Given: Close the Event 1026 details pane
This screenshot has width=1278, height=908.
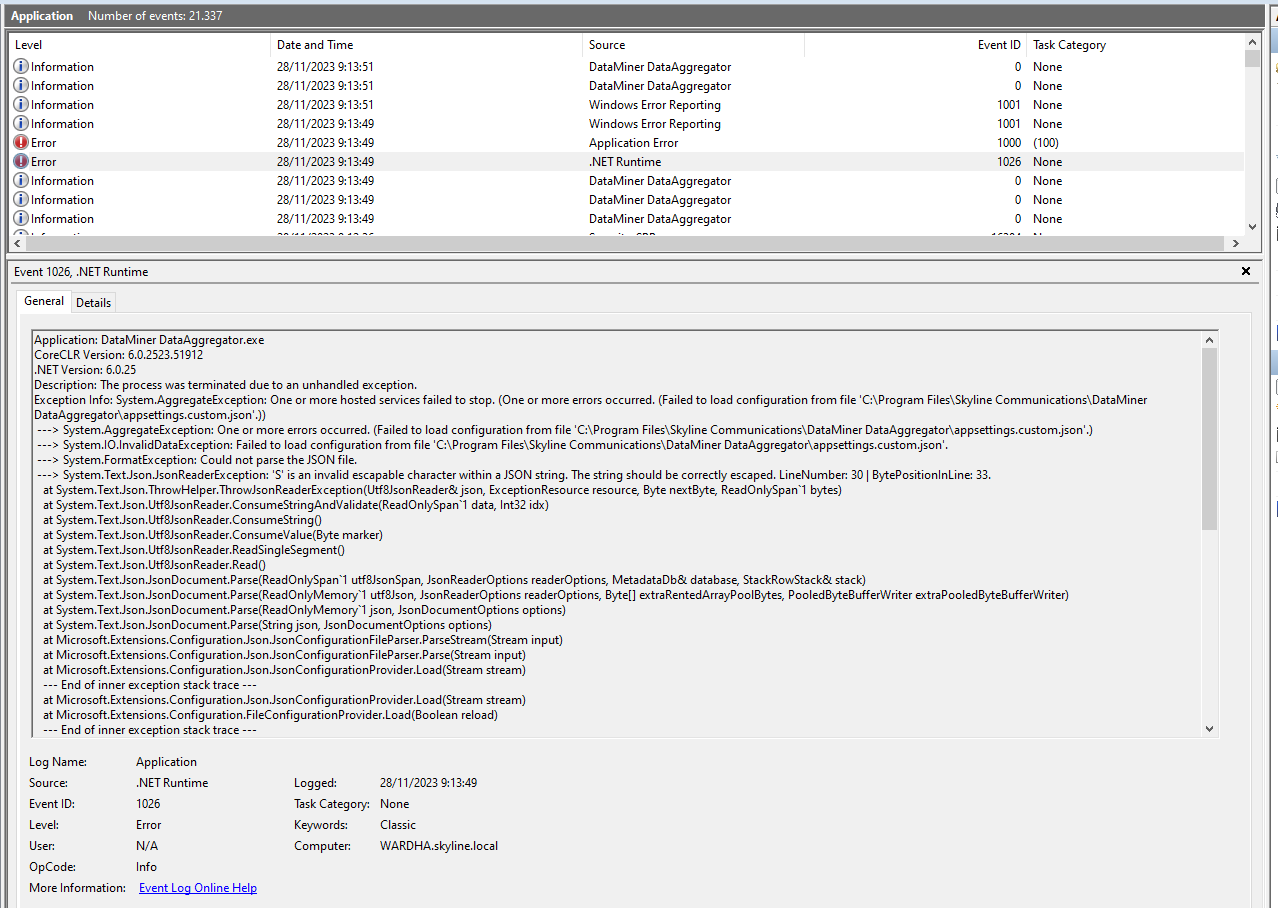Looking at the screenshot, I should [x=1246, y=271].
